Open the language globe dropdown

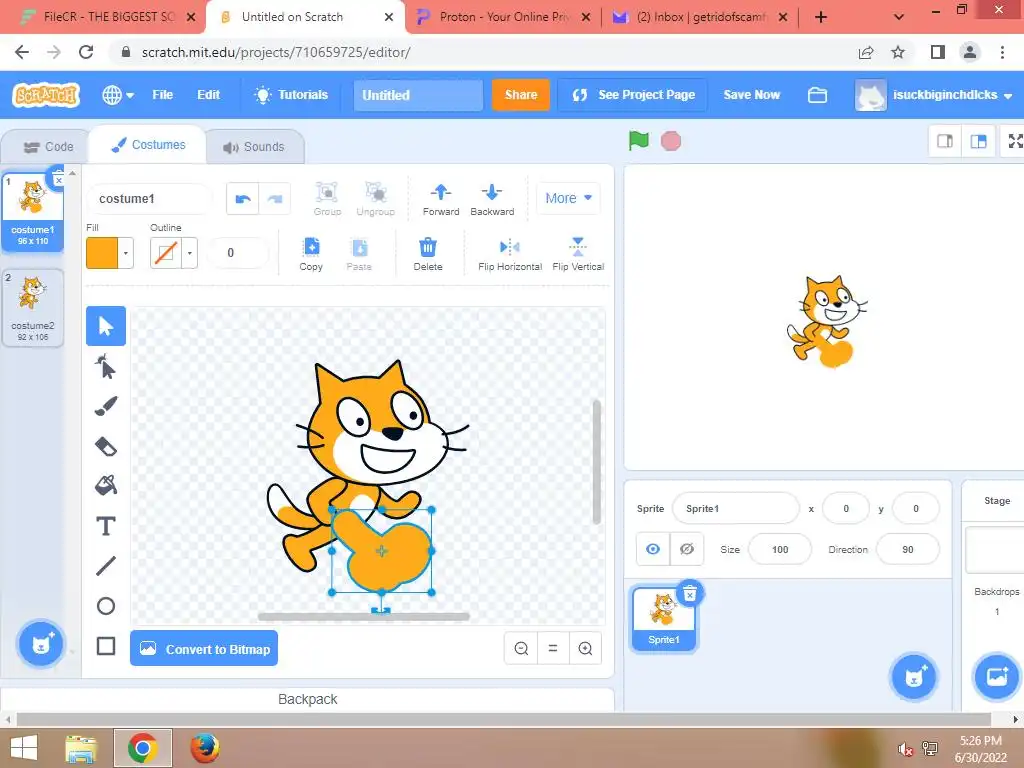pyautogui.click(x=118, y=95)
